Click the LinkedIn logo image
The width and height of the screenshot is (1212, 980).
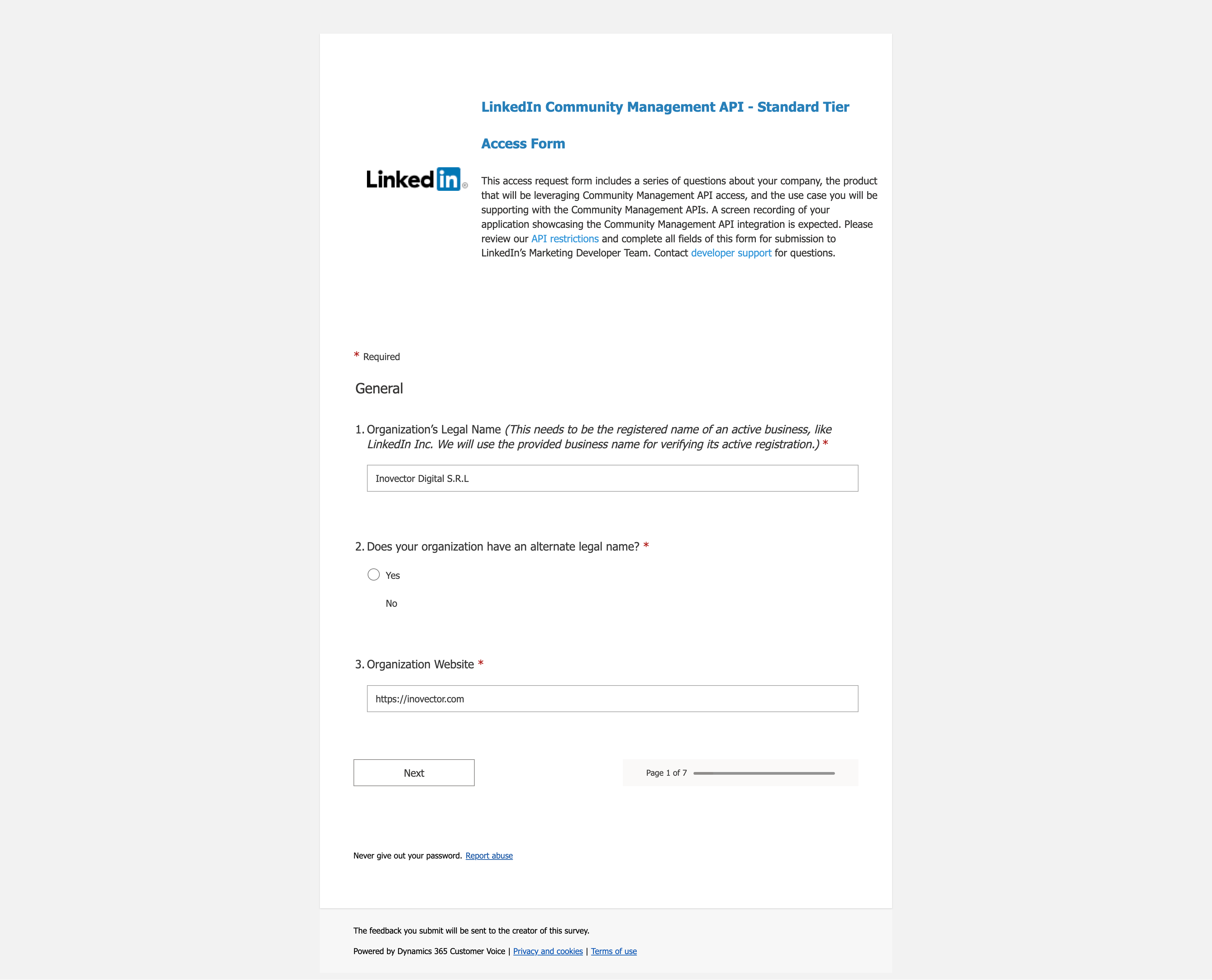click(415, 179)
